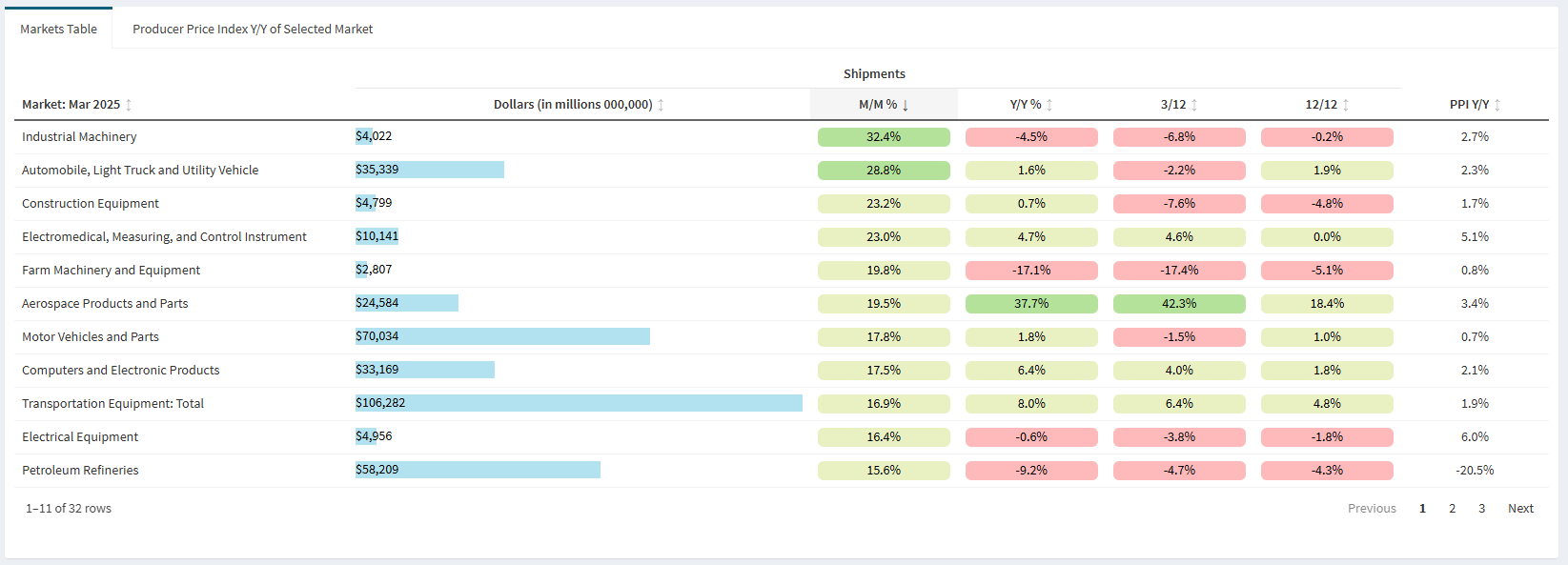Viewport: 1568px width, 565px height.
Task: Open Producer Price Index Y/Y tab
Action: click(x=253, y=29)
